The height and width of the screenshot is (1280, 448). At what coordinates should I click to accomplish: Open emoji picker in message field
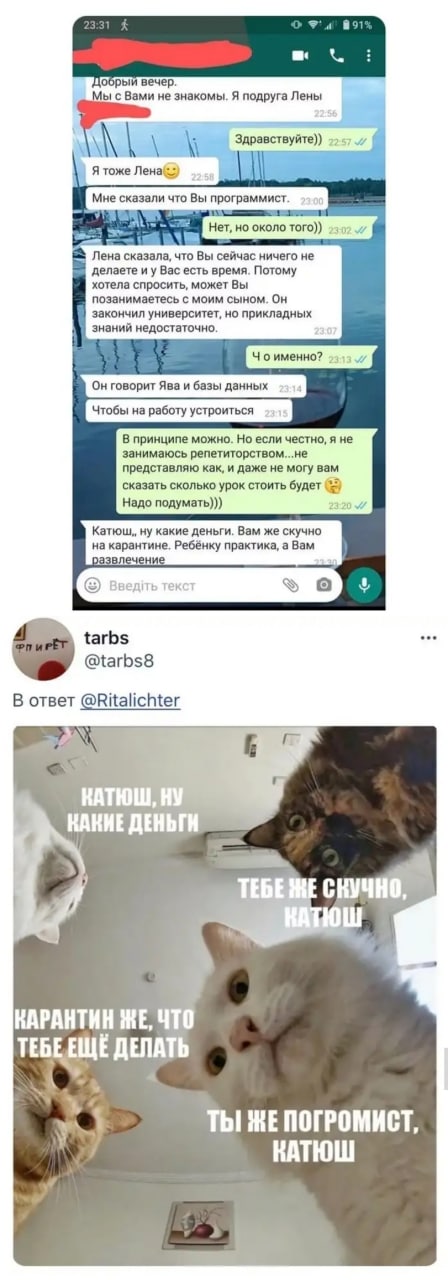(93, 586)
